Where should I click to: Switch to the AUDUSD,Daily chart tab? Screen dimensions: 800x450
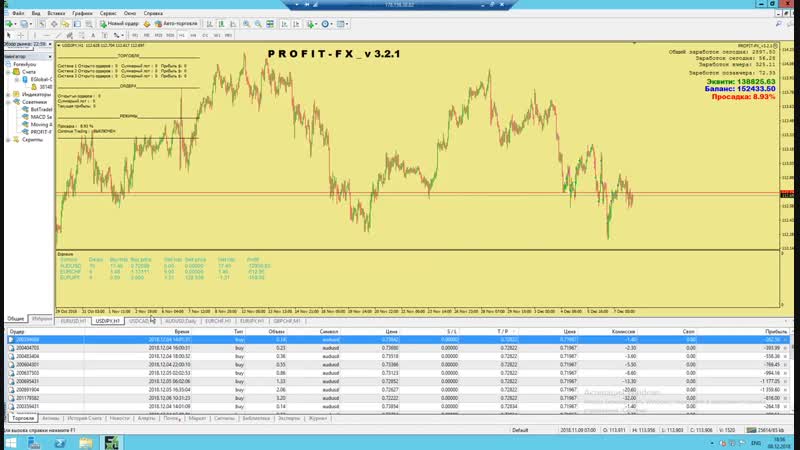tap(181, 321)
